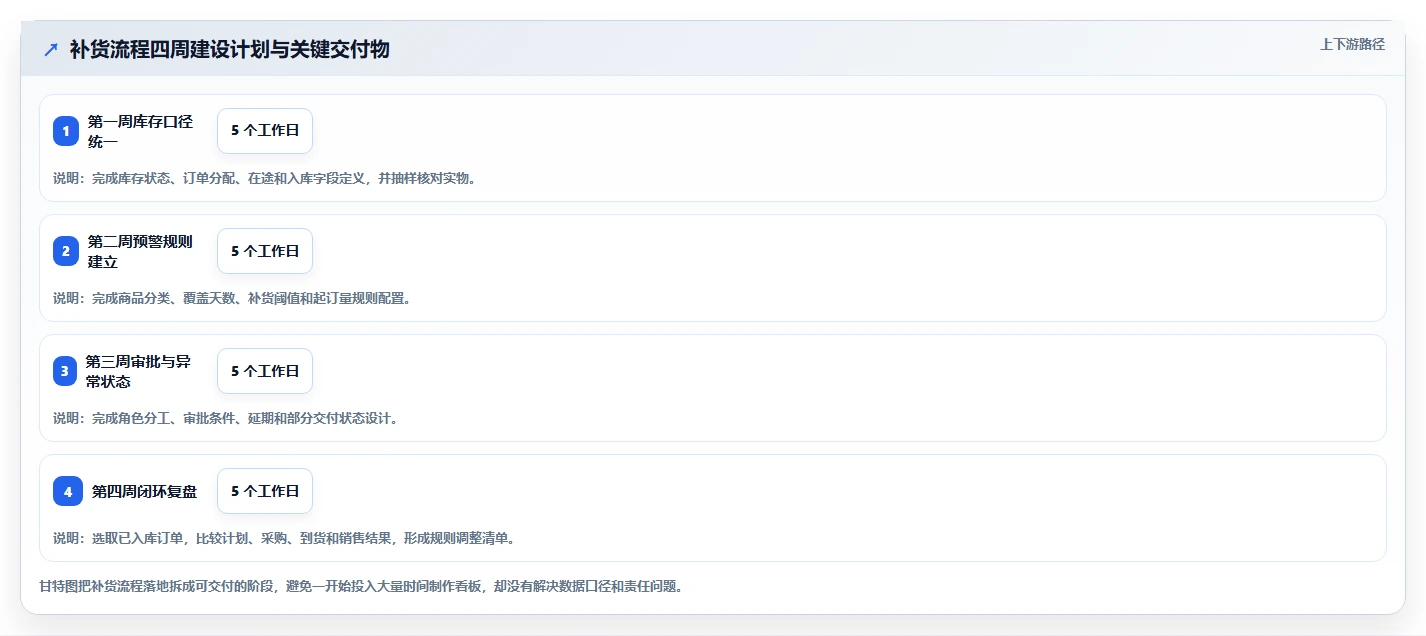Click the number 4 step badge
This screenshot has height=636, width=1426.
click(x=68, y=491)
